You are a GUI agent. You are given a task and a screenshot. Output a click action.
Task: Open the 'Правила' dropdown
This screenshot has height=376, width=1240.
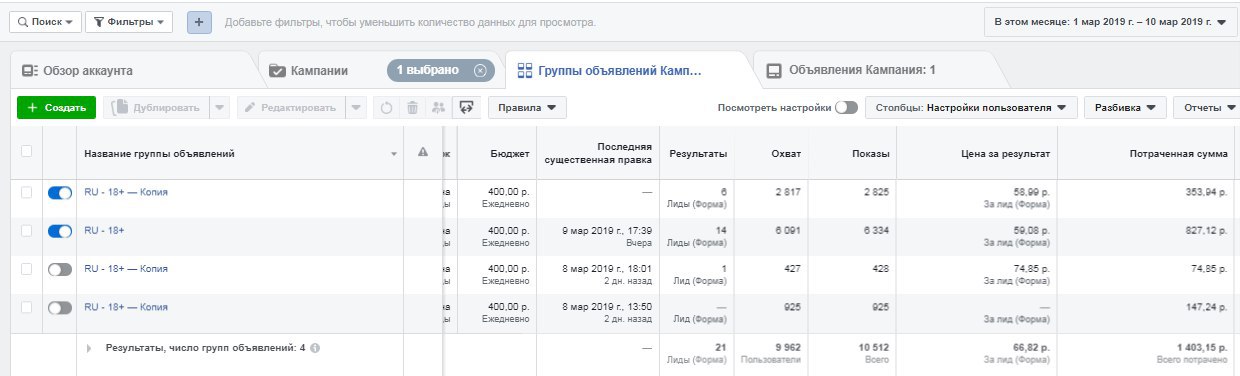click(x=527, y=107)
